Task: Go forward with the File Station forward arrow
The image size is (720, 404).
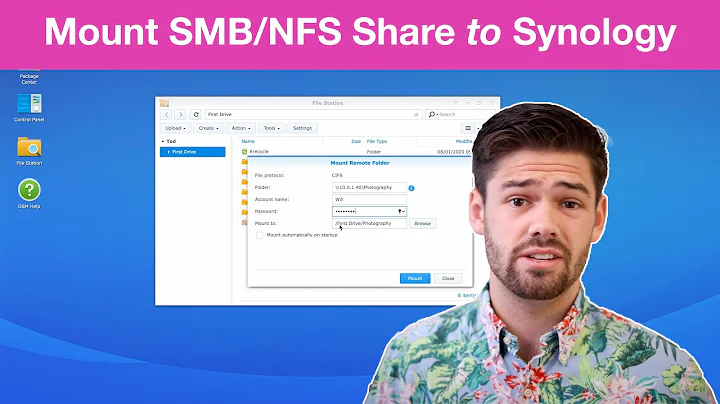Action: [180, 114]
